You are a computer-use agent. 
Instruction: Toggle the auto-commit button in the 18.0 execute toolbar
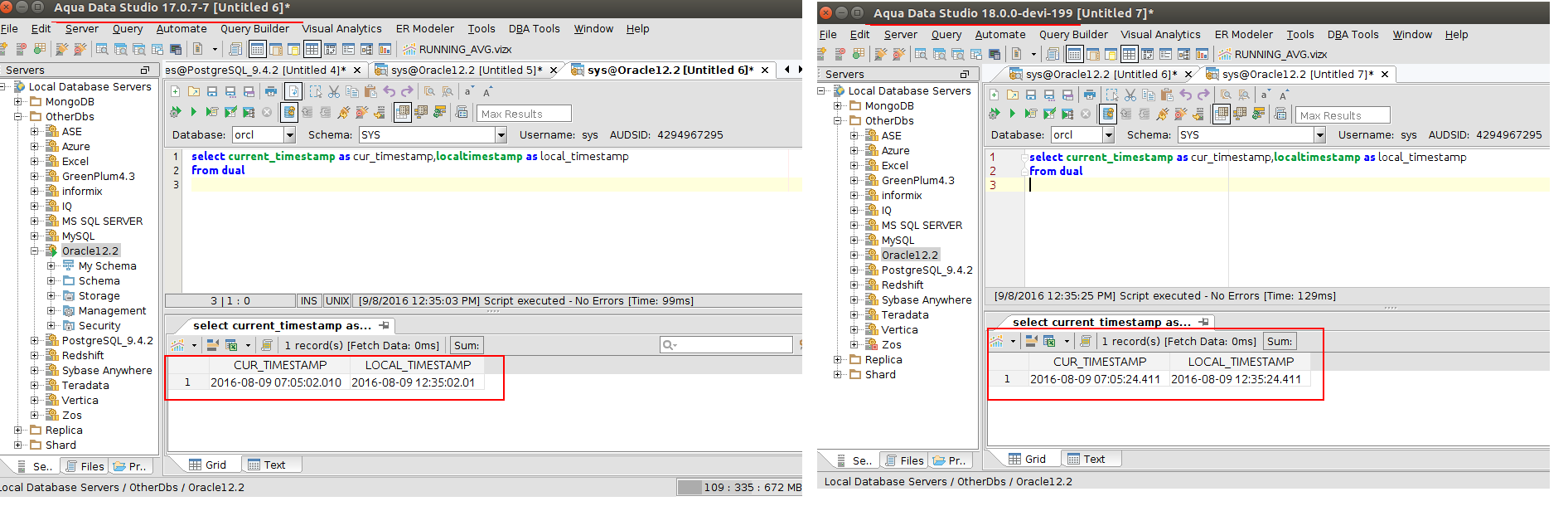(1108, 113)
